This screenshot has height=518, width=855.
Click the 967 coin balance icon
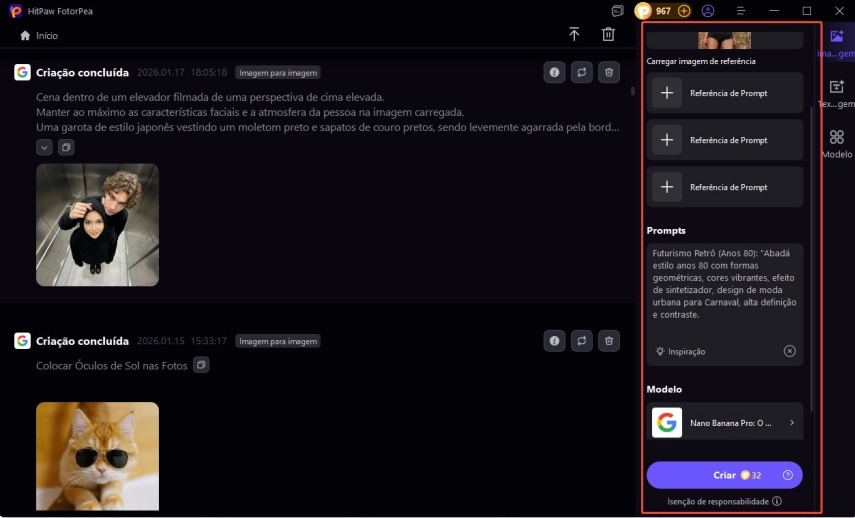tap(644, 10)
